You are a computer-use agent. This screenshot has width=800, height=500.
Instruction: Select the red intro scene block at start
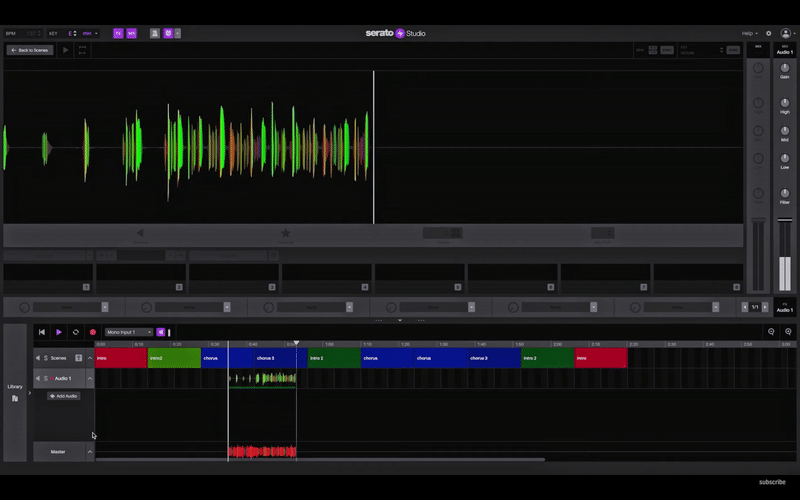(x=121, y=358)
